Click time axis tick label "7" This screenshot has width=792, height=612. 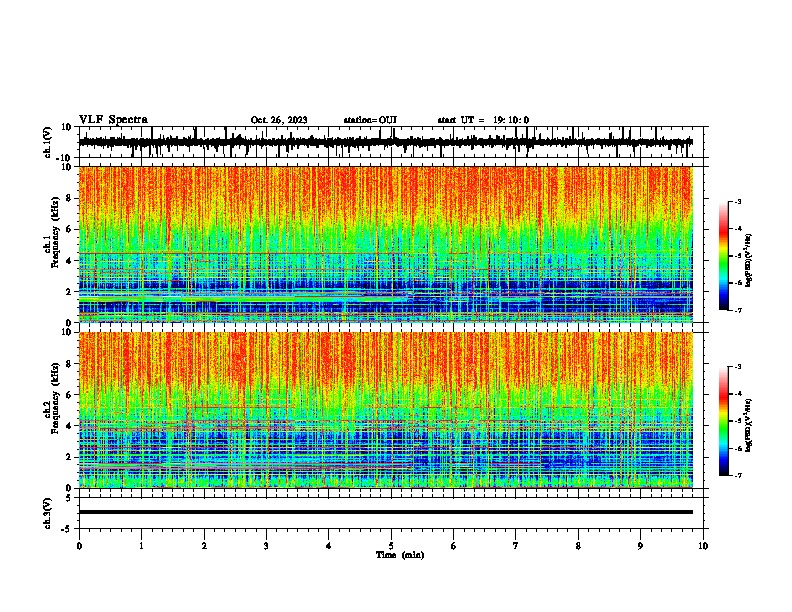(x=516, y=546)
